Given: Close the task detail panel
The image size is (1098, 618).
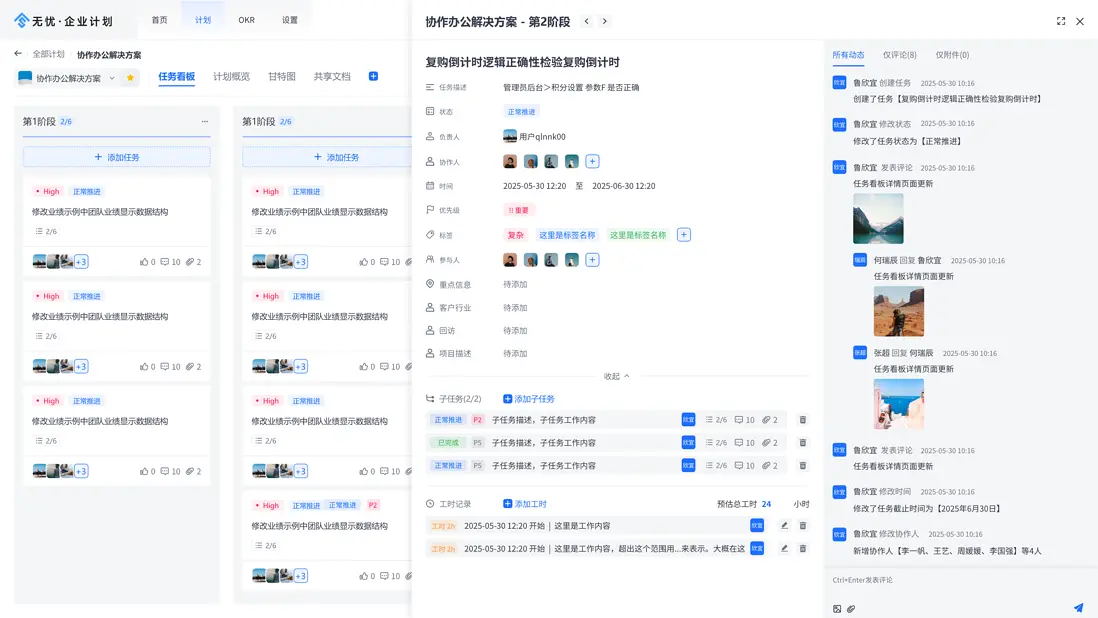Looking at the screenshot, I should click(x=1080, y=22).
